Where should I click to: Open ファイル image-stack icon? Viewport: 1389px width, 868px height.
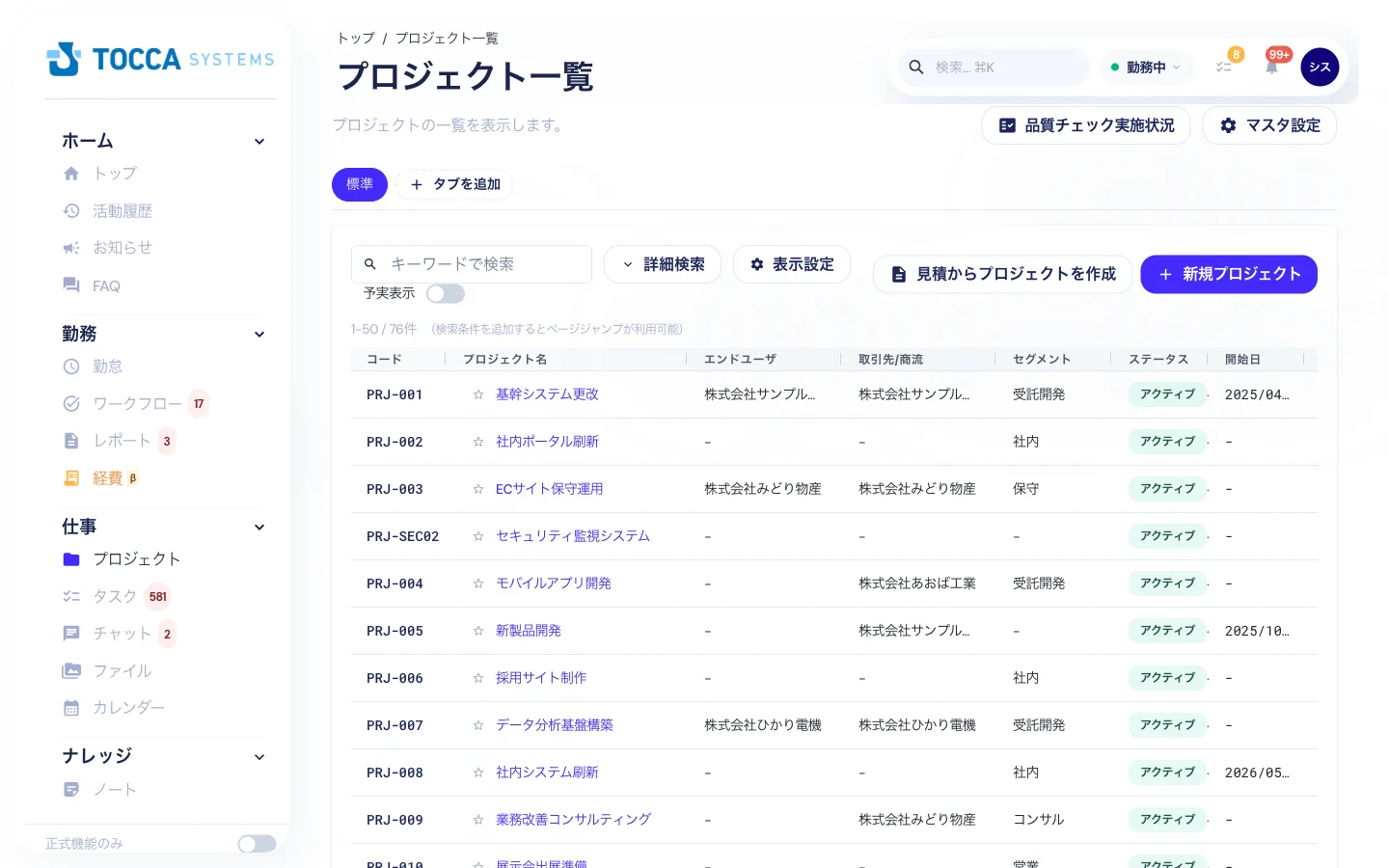[x=71, y=671]
